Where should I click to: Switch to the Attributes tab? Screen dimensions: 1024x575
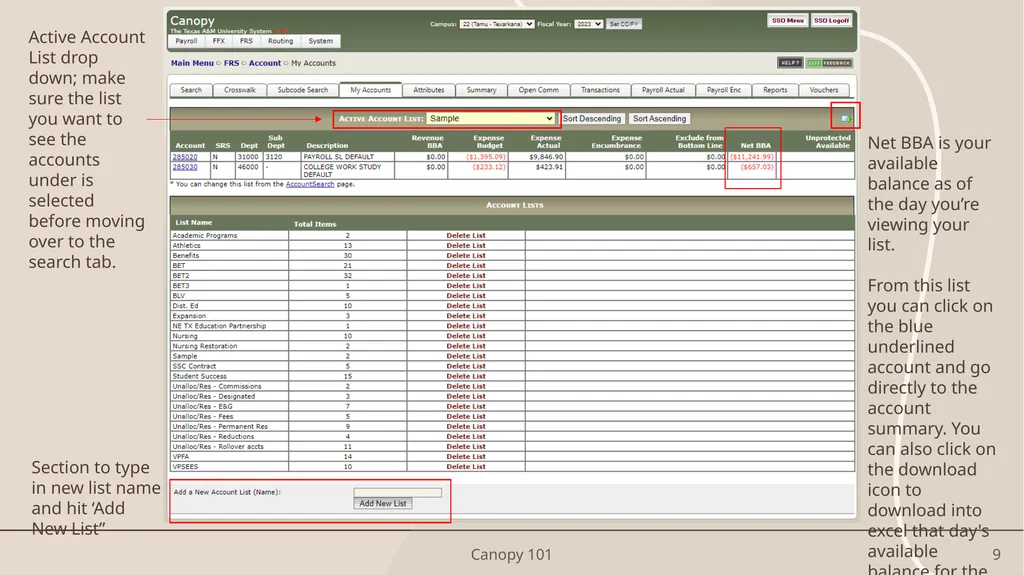(428, 90)
